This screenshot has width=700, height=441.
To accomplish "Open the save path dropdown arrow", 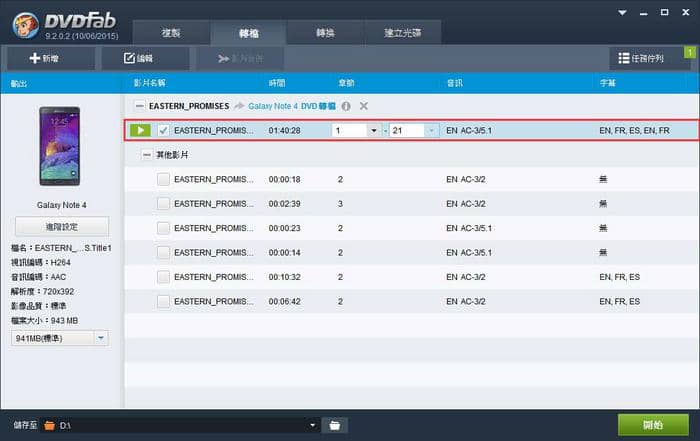I will [x=312, y=425].
